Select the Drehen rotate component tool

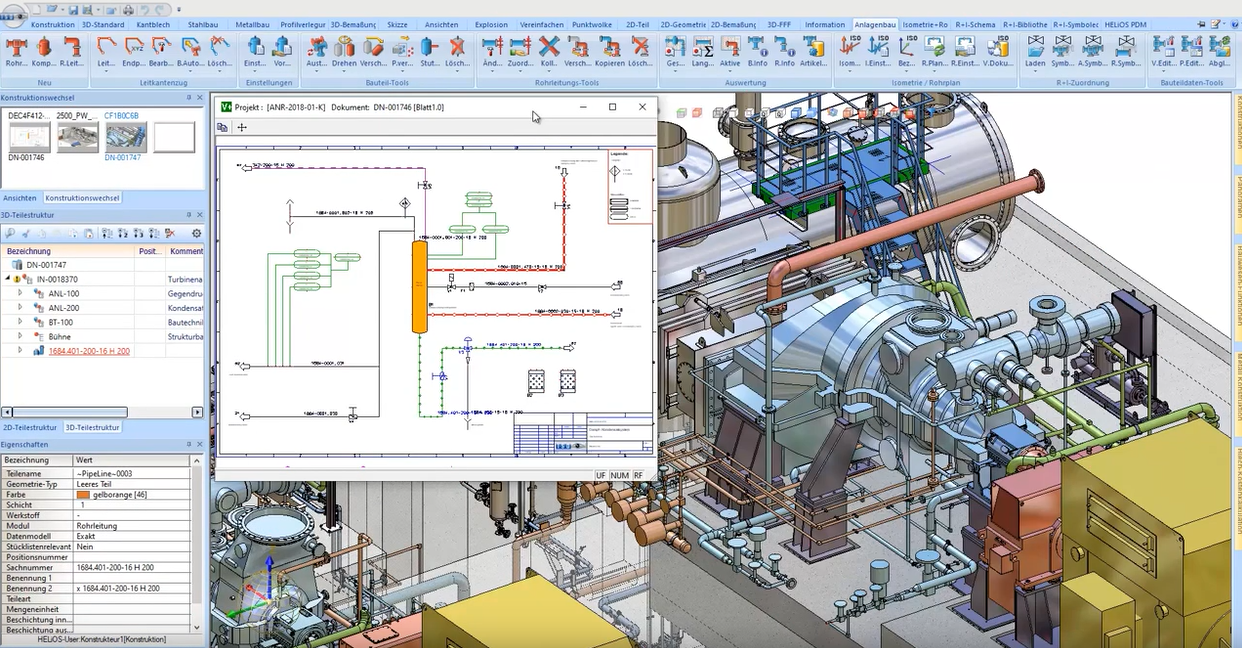tap(344, 48)
